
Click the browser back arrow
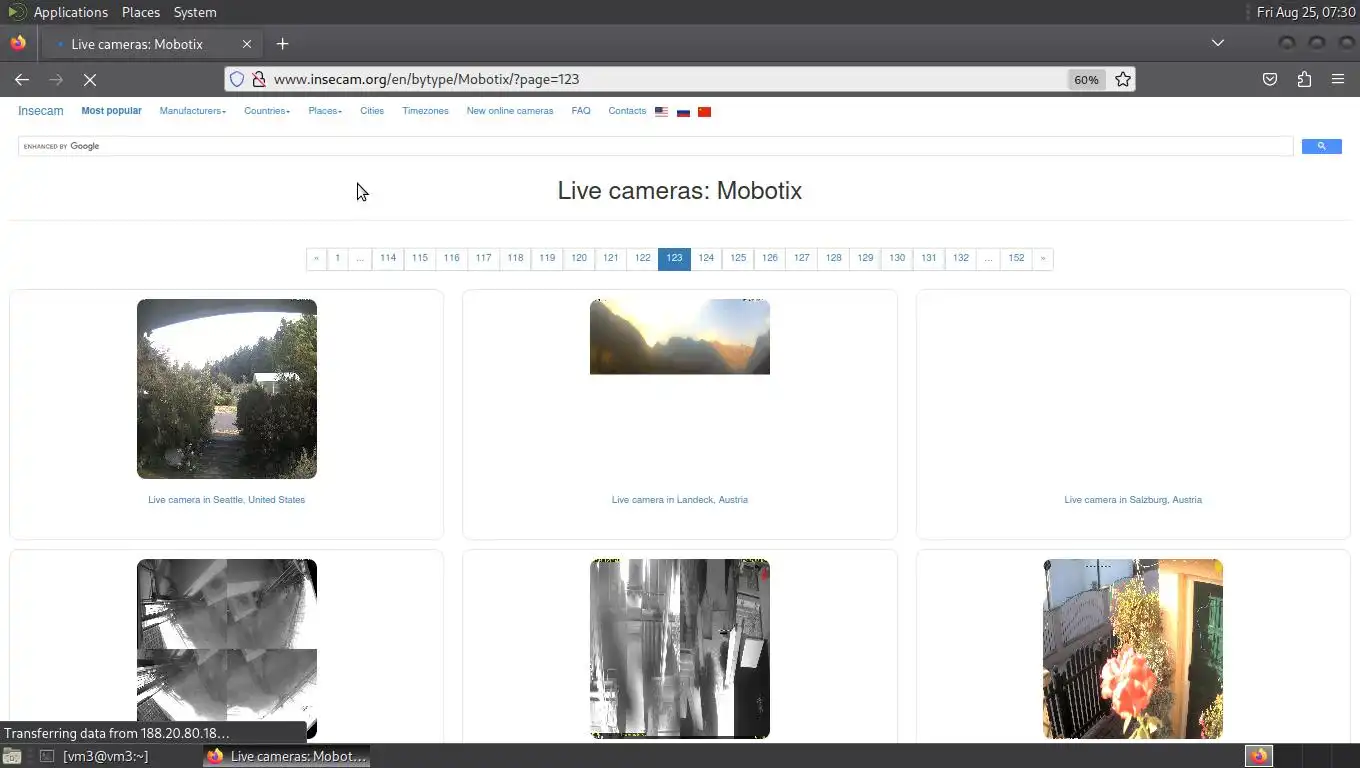click(x=22, y=79)
